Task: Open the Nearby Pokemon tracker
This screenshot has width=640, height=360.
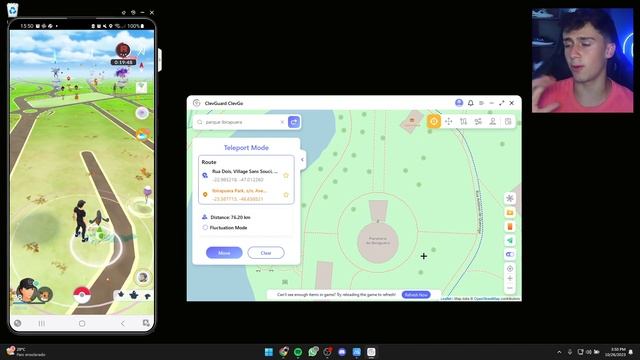Action: tap(133, 295)
